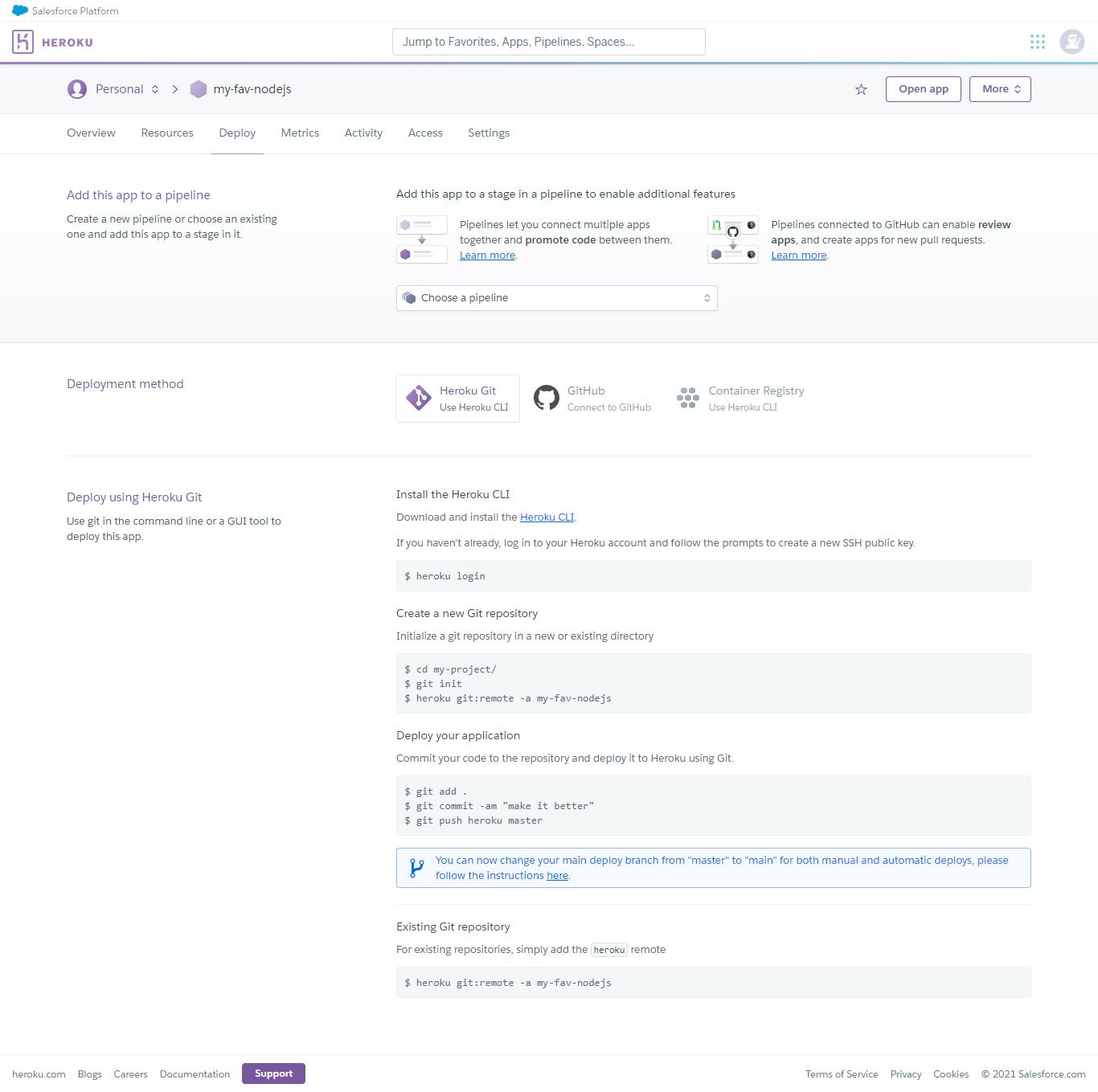Switch to the Resources tab
Viewport: 1098px width, 1092px height.
click(x=167, y=133)
